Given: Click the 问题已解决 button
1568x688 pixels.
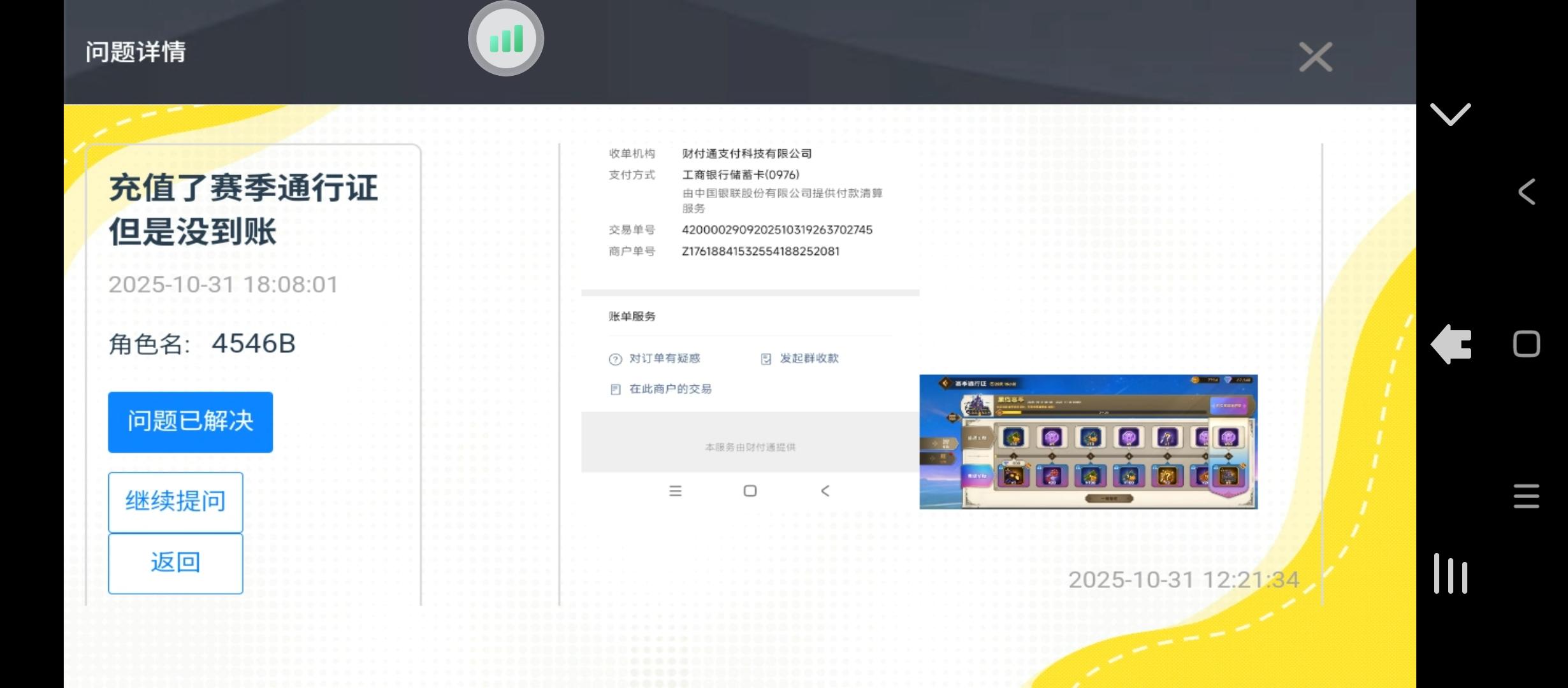Looking at the screenshot, I should [190, 422].
